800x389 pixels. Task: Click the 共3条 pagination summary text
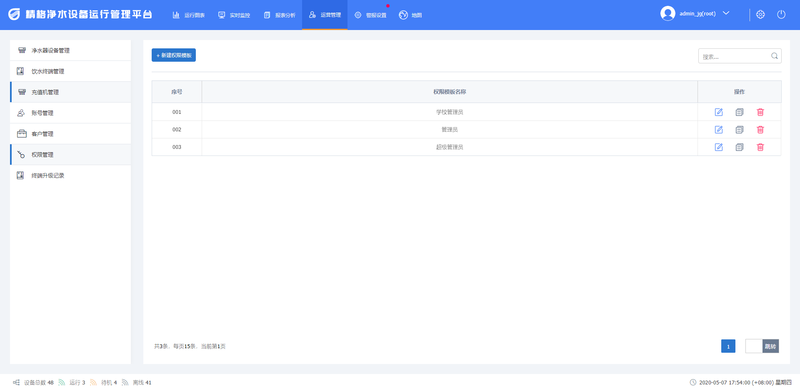pyautogui.click(x=190, y=346)
